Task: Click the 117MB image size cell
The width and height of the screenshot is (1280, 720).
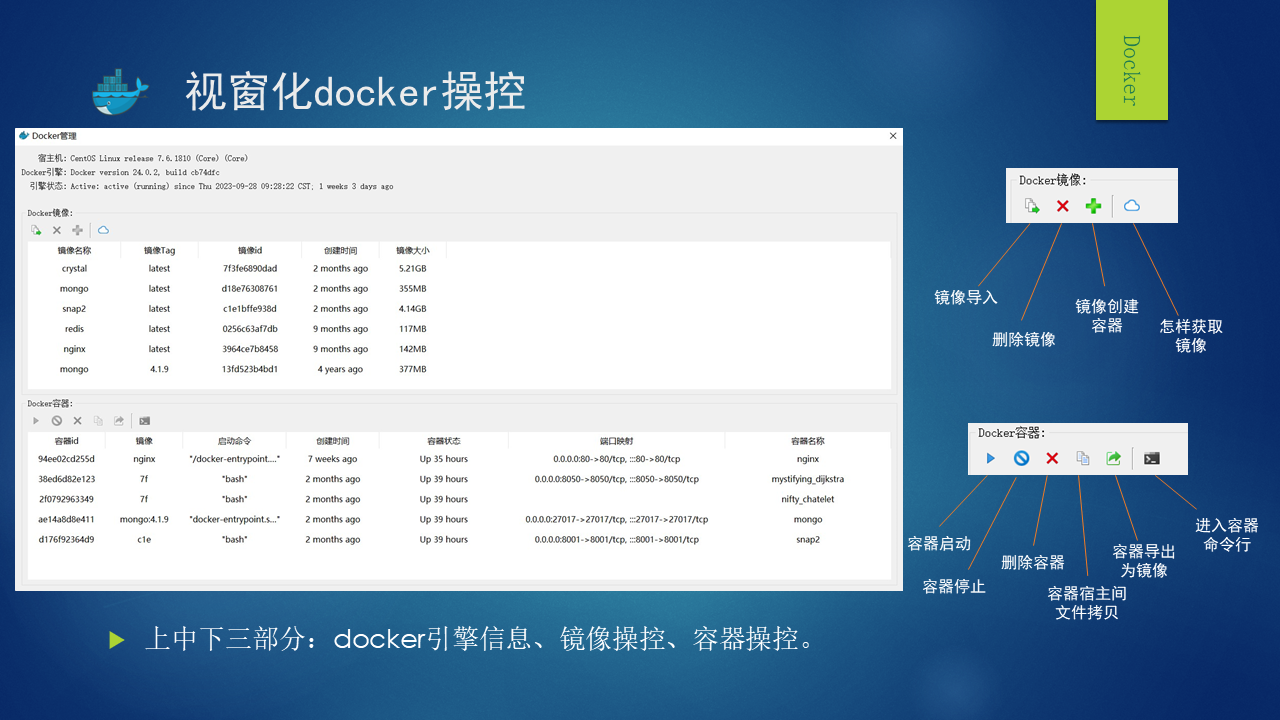Action: point(413,329)
